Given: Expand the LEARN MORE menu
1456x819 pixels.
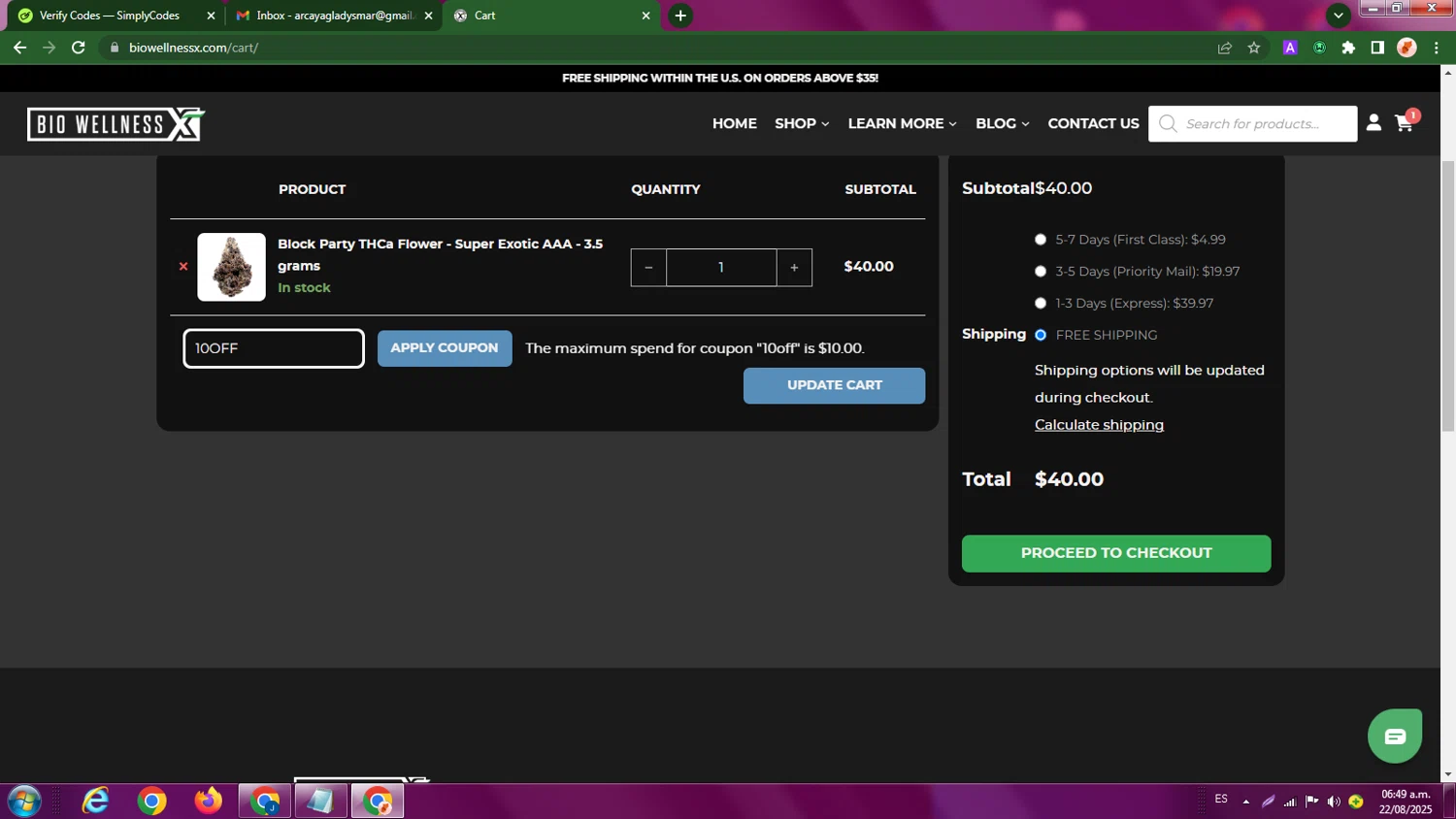Looking at the screenshot, I should click(902, 123).
